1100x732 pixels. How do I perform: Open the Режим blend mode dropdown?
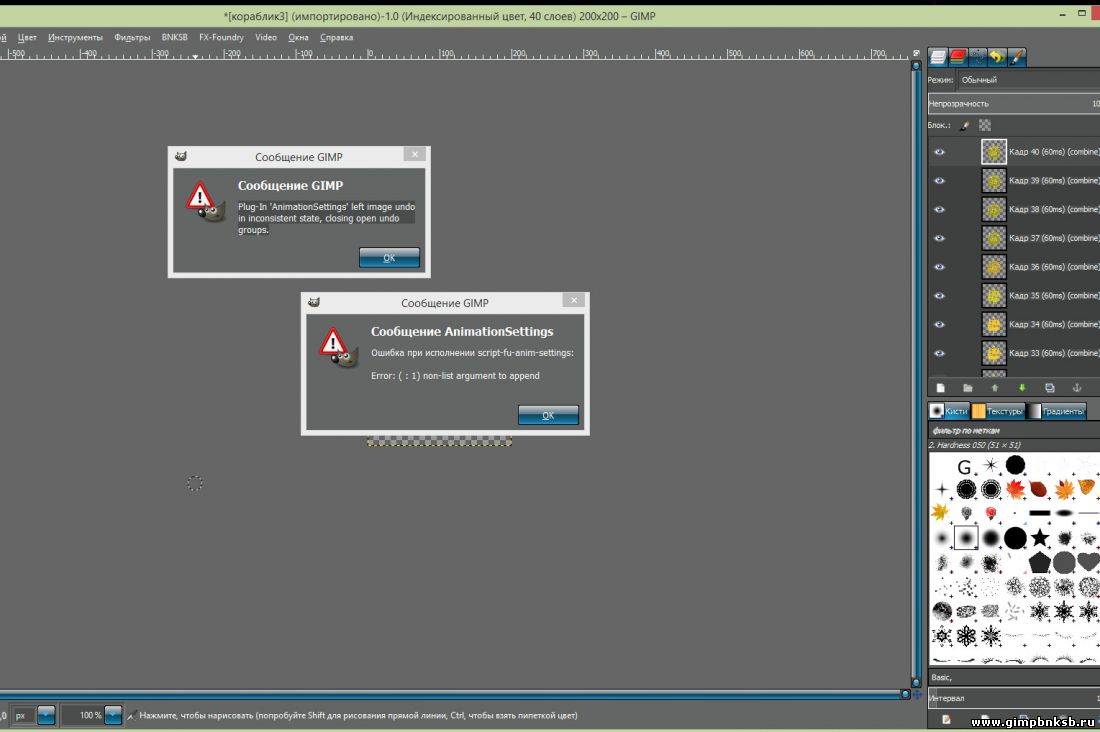(x=1027, y=80)
